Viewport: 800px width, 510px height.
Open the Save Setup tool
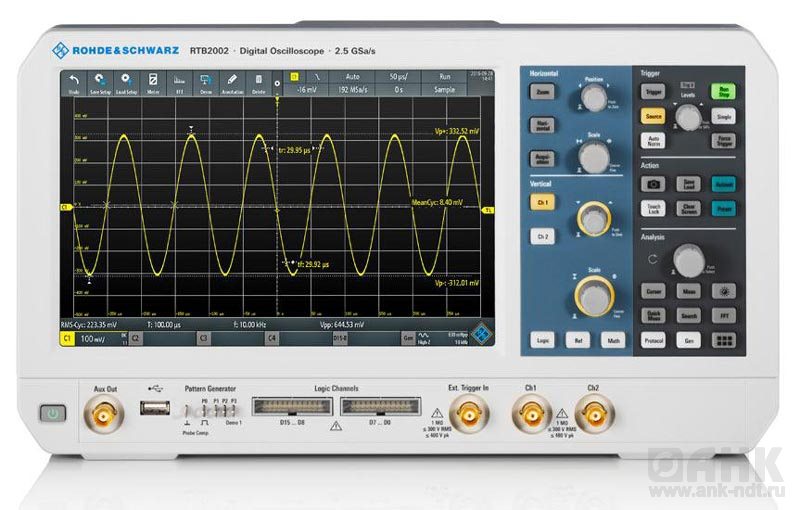pyautogui.click(x=100, y=82)
